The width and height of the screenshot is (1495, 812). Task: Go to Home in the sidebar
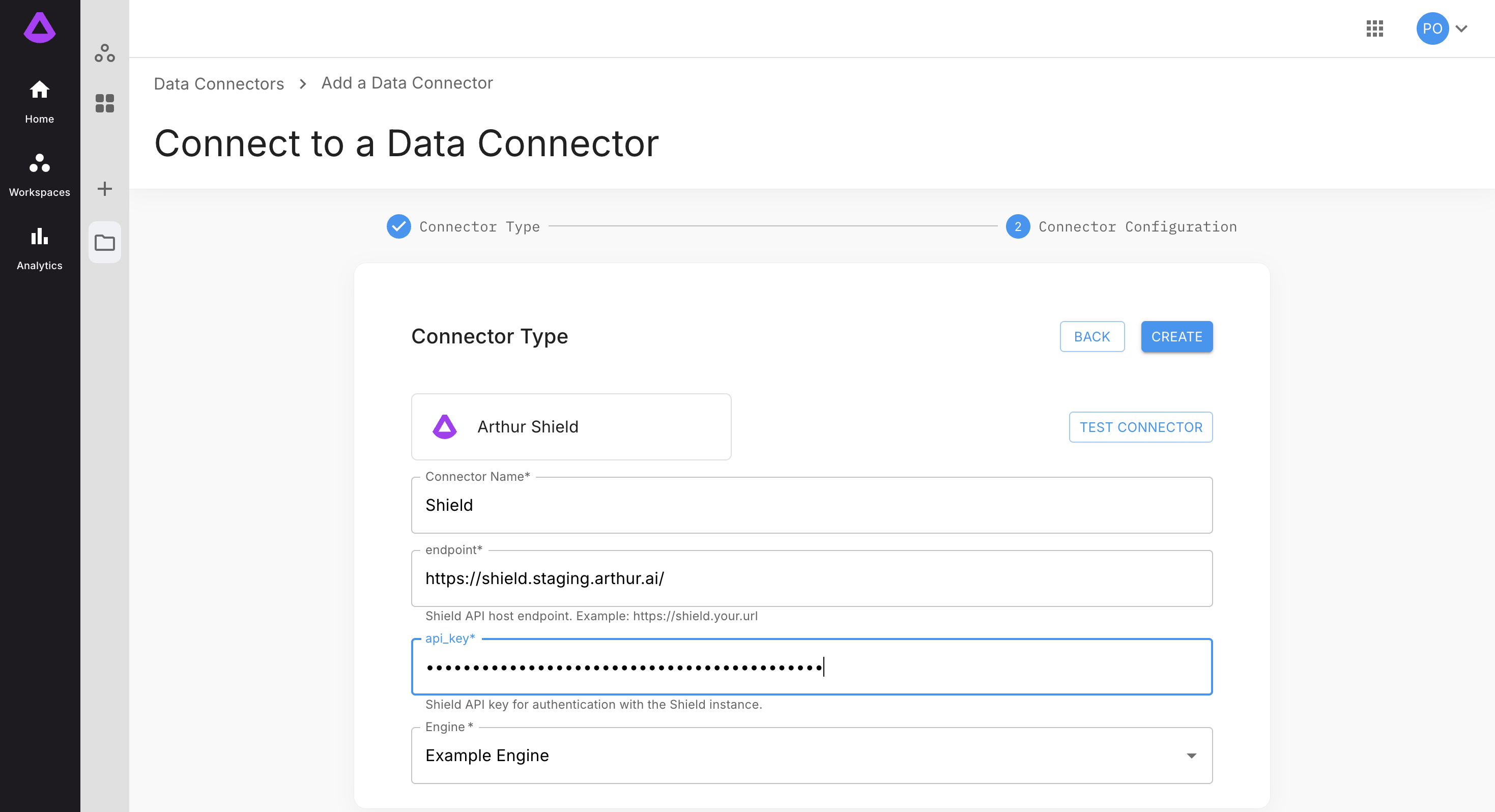tap(40, 101)
